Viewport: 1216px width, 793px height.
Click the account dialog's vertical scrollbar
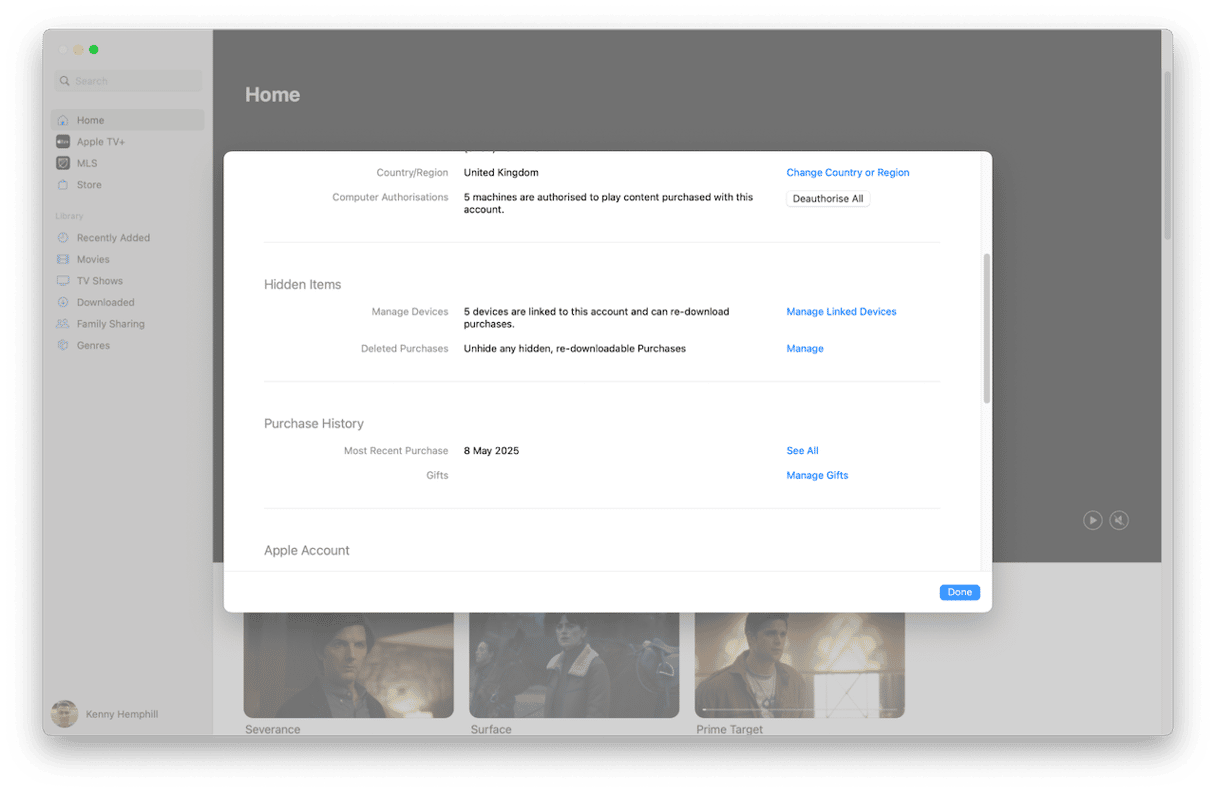pos(986,328)
